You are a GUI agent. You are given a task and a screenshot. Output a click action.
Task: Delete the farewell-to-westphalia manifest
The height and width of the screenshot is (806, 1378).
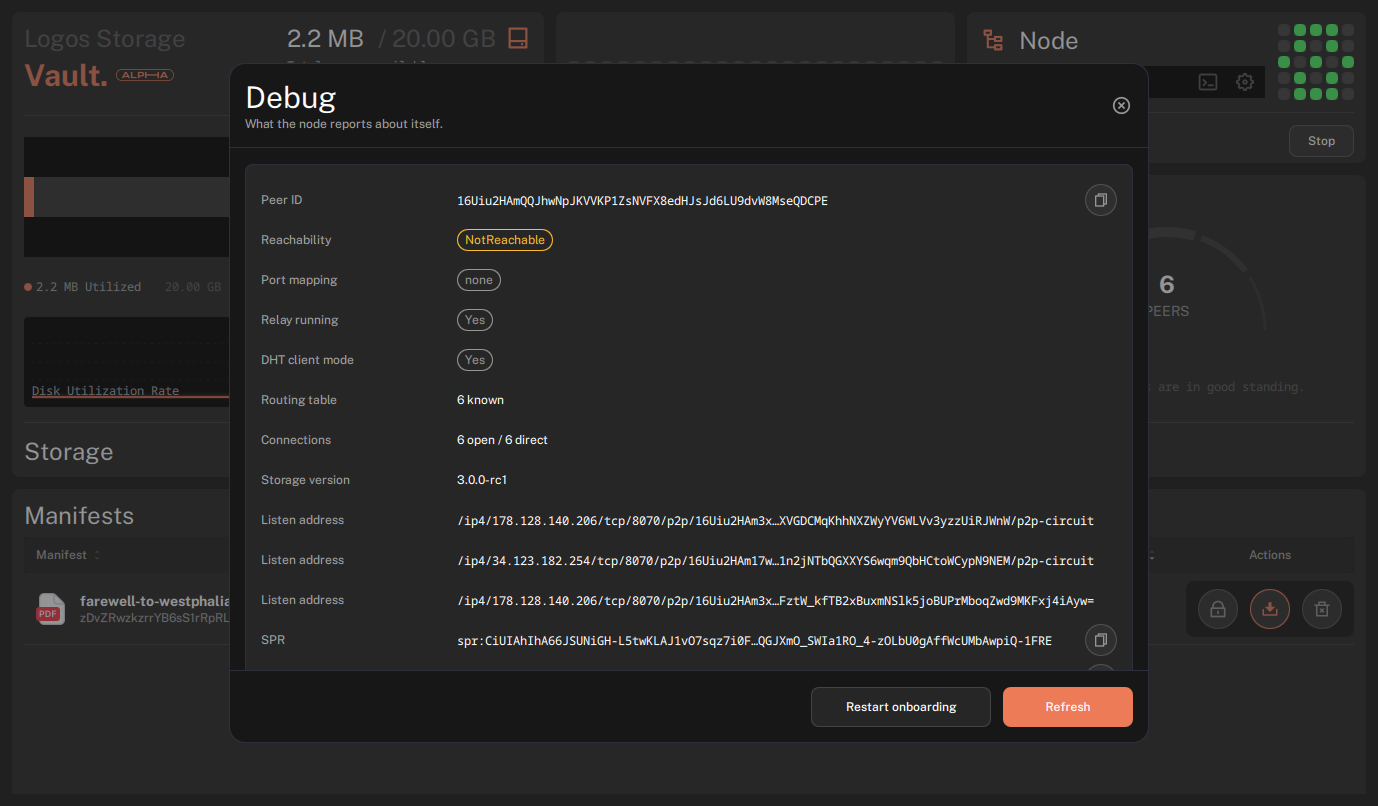coord(1322,608)
